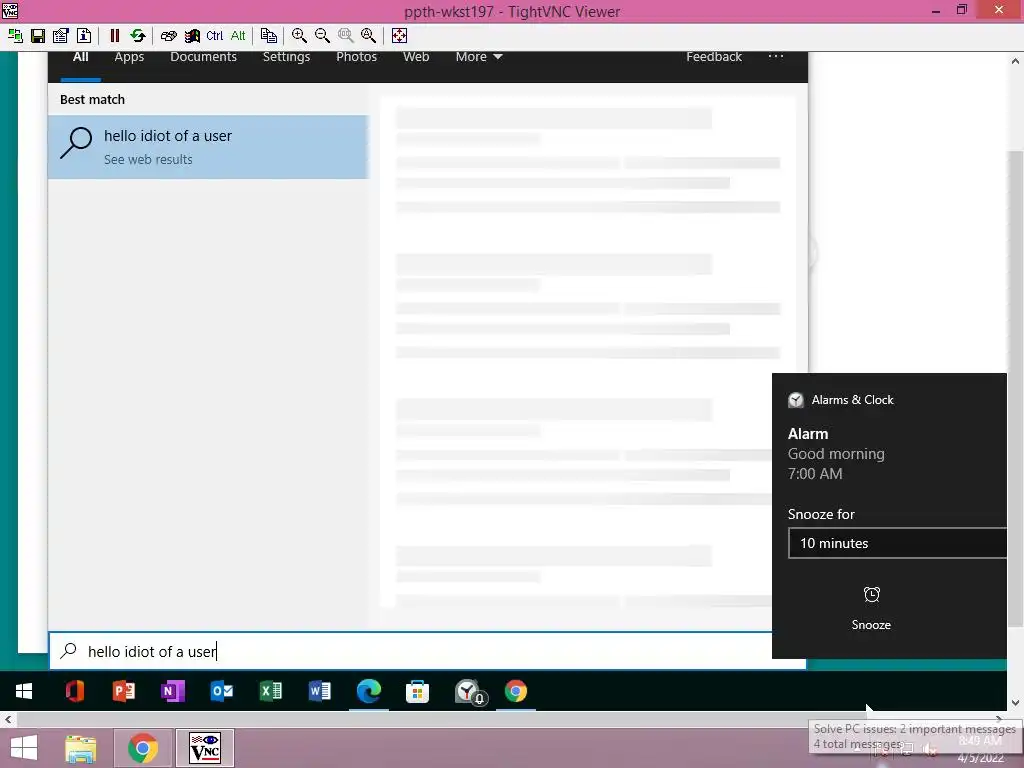Click the viewer's vertical scrollbar down arrow
Viewport: 1024px width, 768px height.
click(1015, 703)
